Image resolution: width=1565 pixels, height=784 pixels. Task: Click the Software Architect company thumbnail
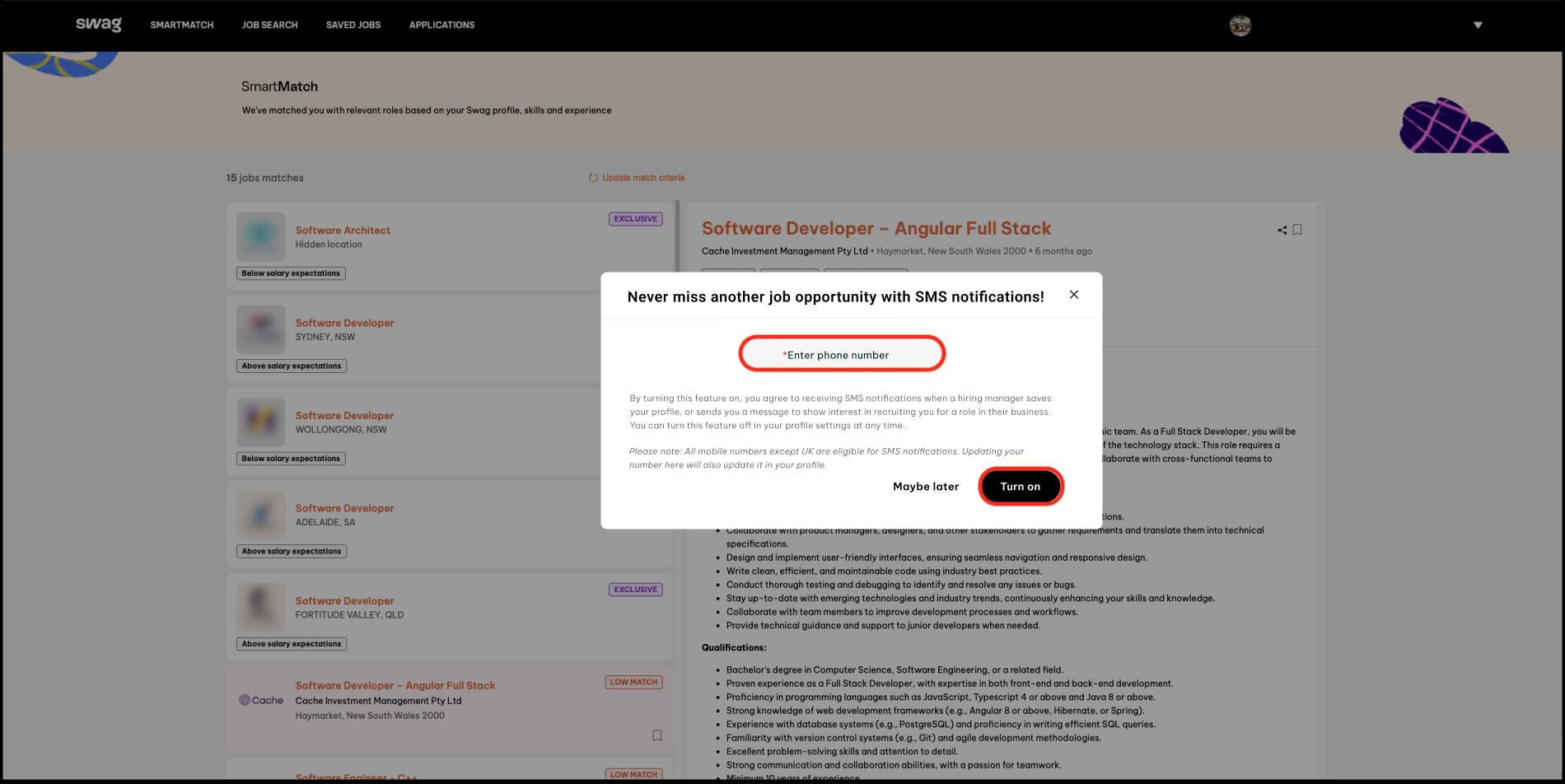[261, 237]
